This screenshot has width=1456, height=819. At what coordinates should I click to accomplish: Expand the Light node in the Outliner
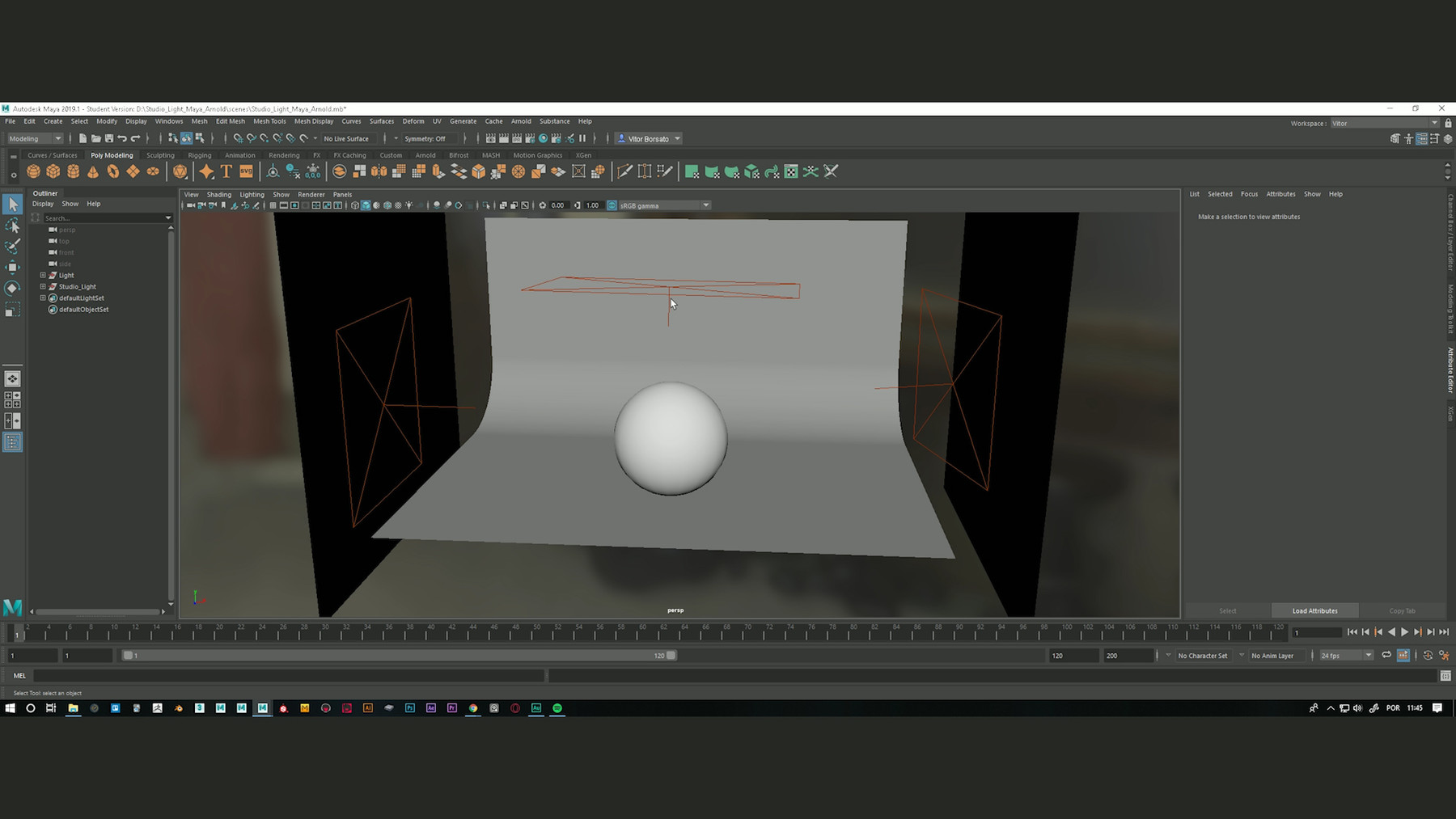click(x=43, y=275)
